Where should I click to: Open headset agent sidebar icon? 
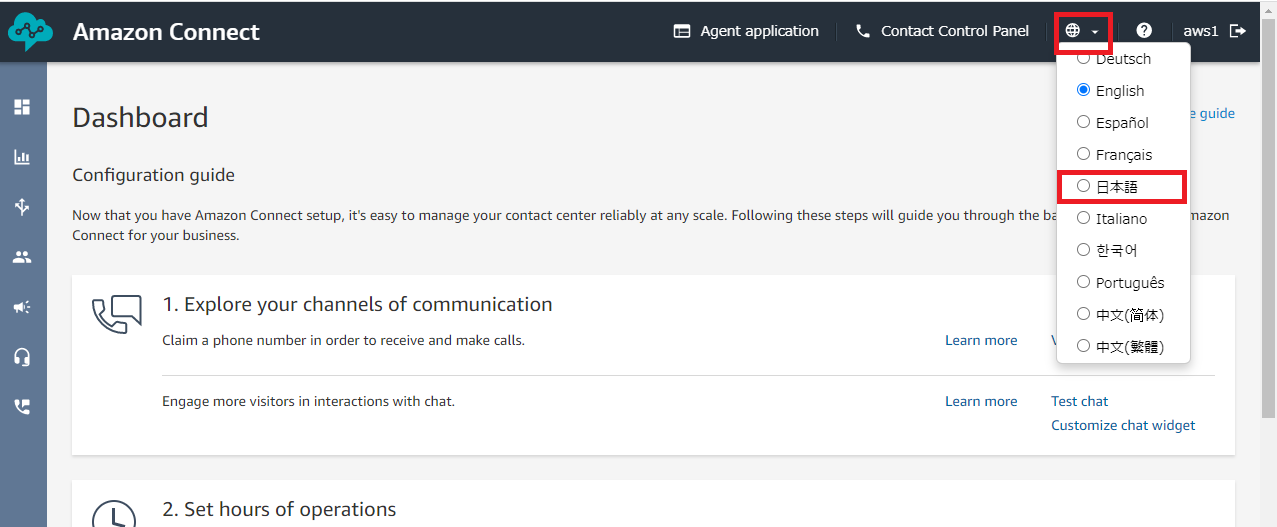22,357
